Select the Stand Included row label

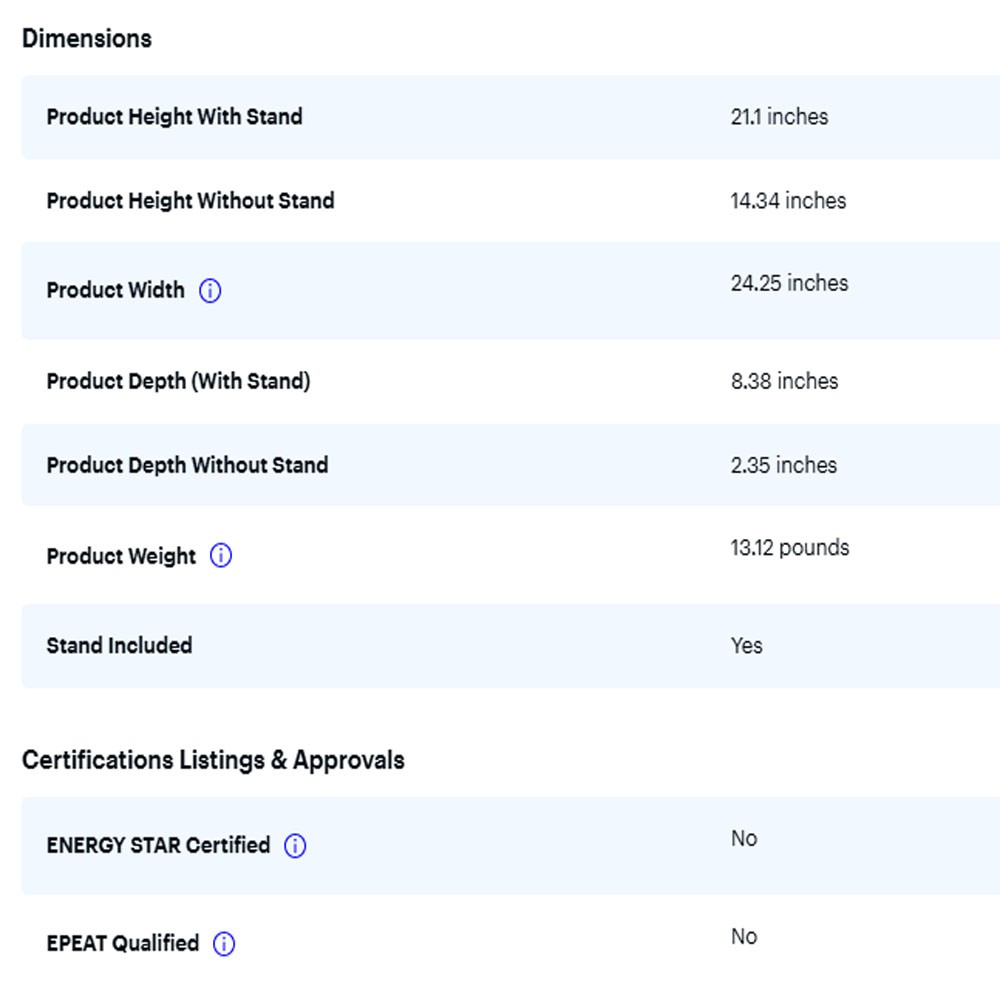click(119, 646)
